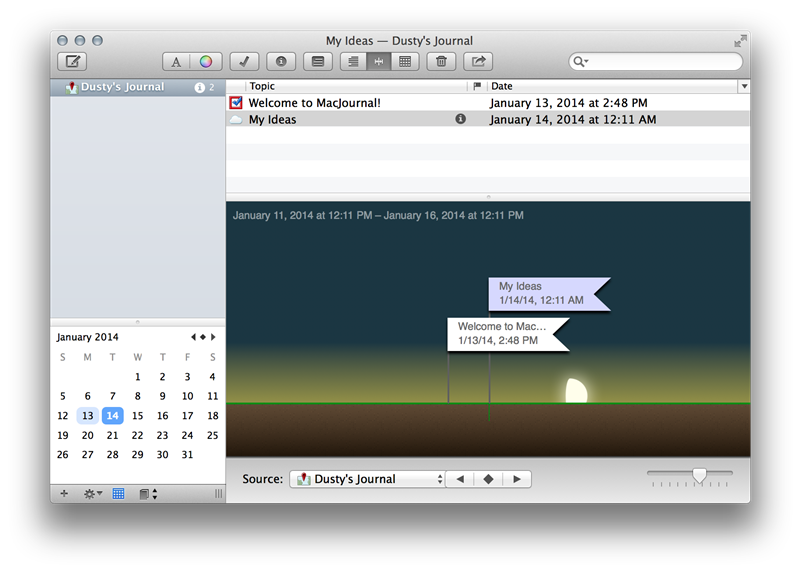This screenshot has height=572, width=800.
Task: Click the info icon on My Ideas row
Action: [460, 119]
